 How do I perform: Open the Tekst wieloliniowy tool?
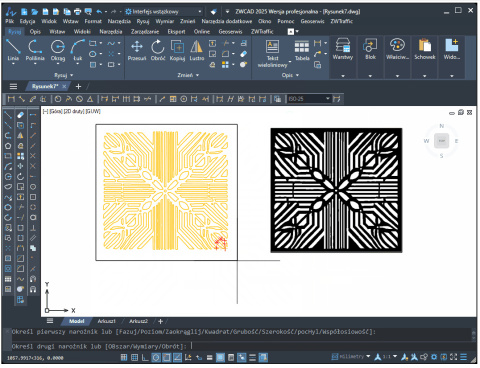pos(272,53)
